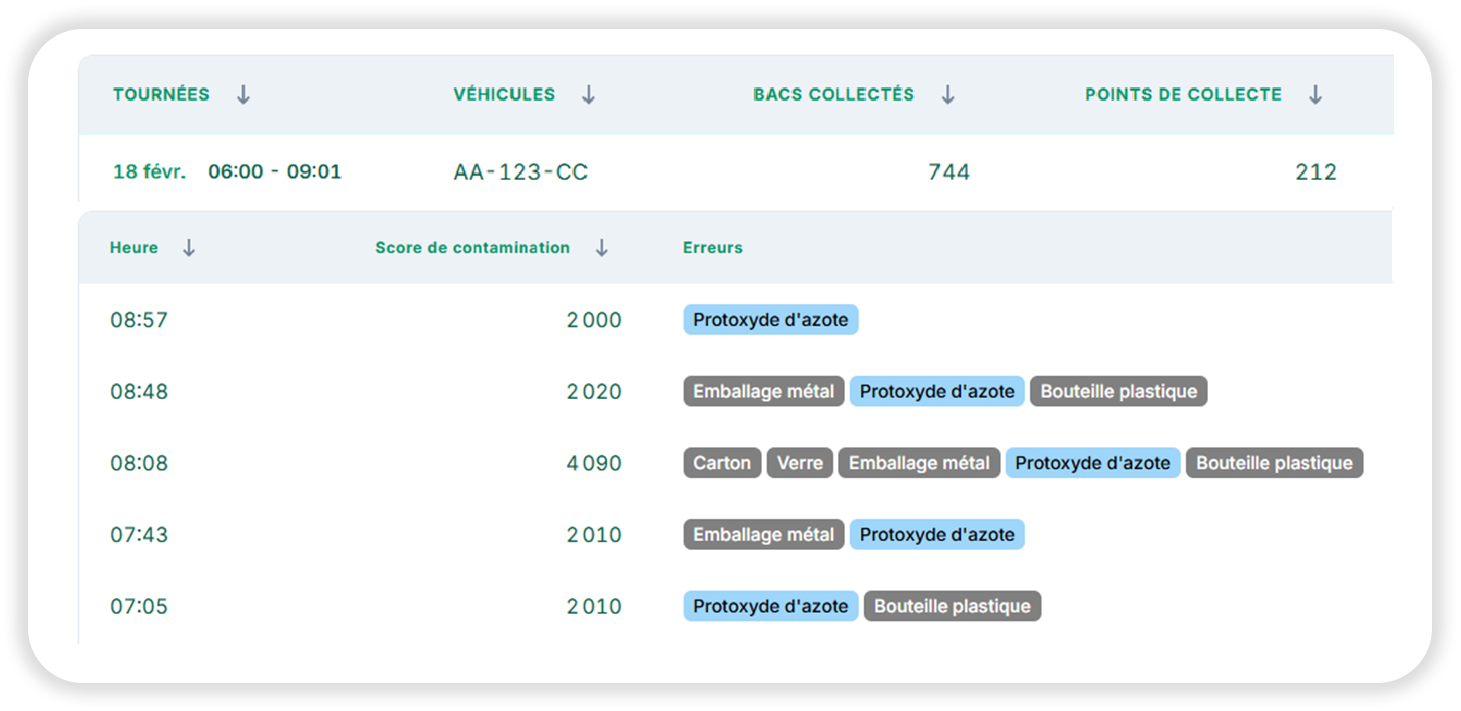Viewport: 1461px width, 711px height.
Task: Click the score 2 020
Action: 594,391
